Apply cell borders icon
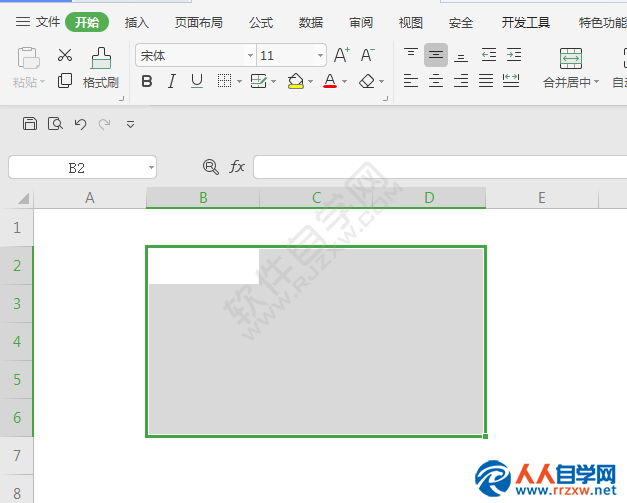Viewport: 627px width, 503px height. (x=224, y=81)
